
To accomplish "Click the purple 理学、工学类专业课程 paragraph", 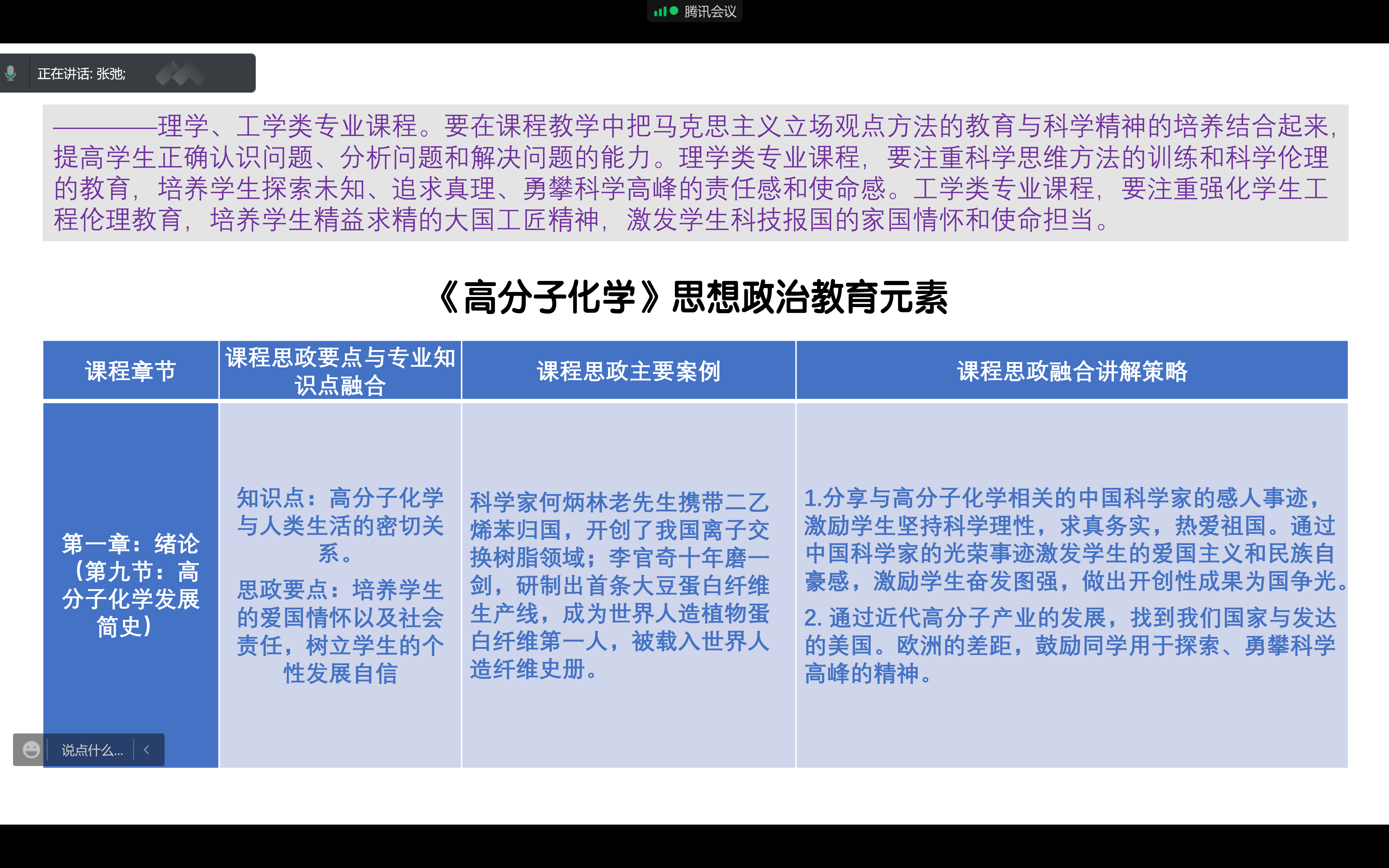I will (x=694, y=172).
